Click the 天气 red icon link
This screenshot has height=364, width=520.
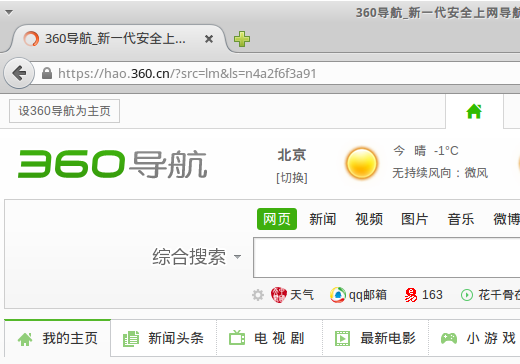click(x=279, y=295)
